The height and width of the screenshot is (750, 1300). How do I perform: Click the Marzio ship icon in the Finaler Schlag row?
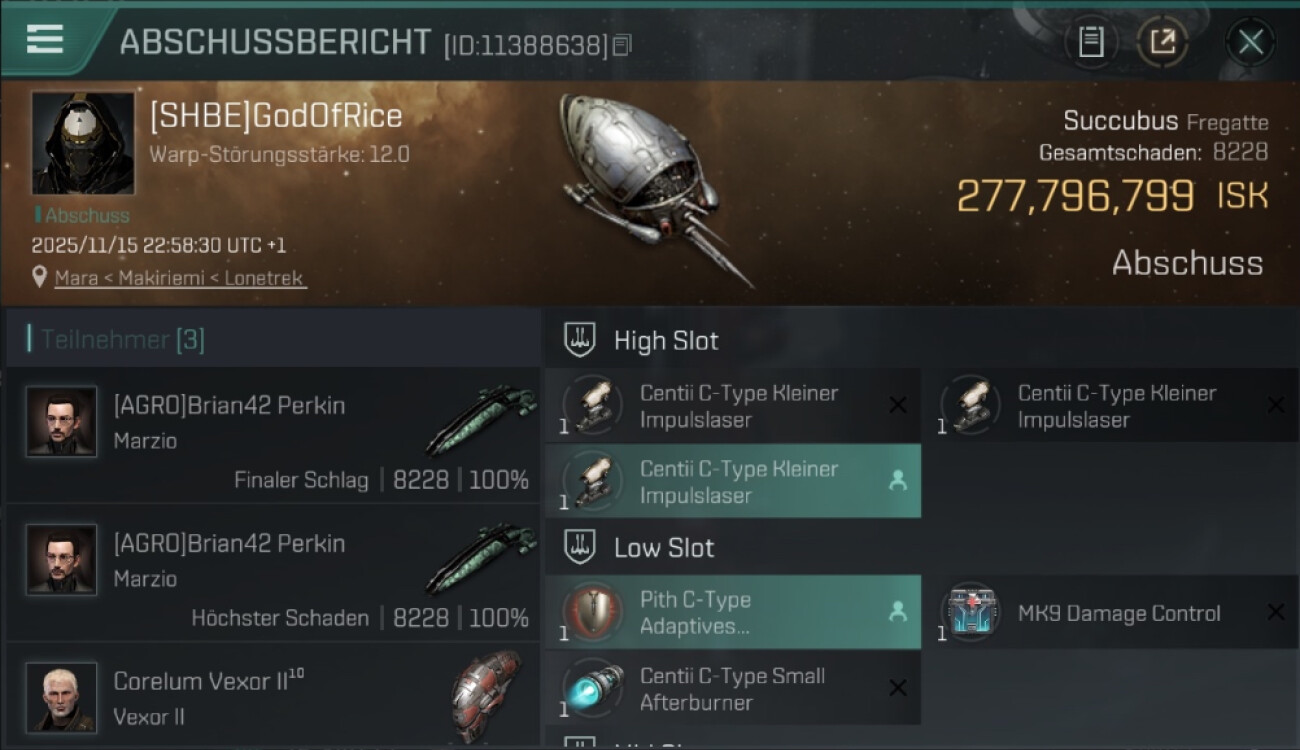[x=481, y=418]
